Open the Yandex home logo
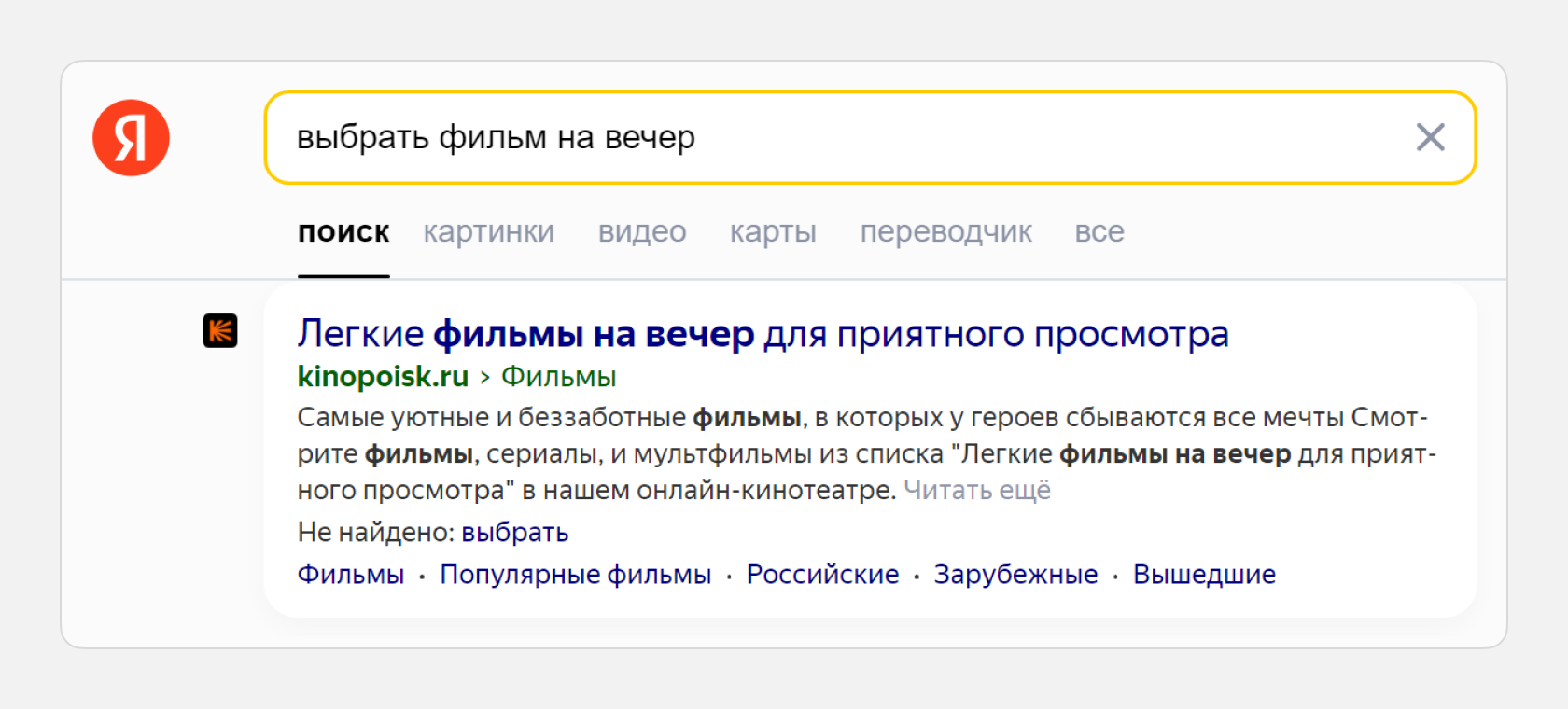The height and width of the screenshot is (709, 1568). [x=131, y=138]
